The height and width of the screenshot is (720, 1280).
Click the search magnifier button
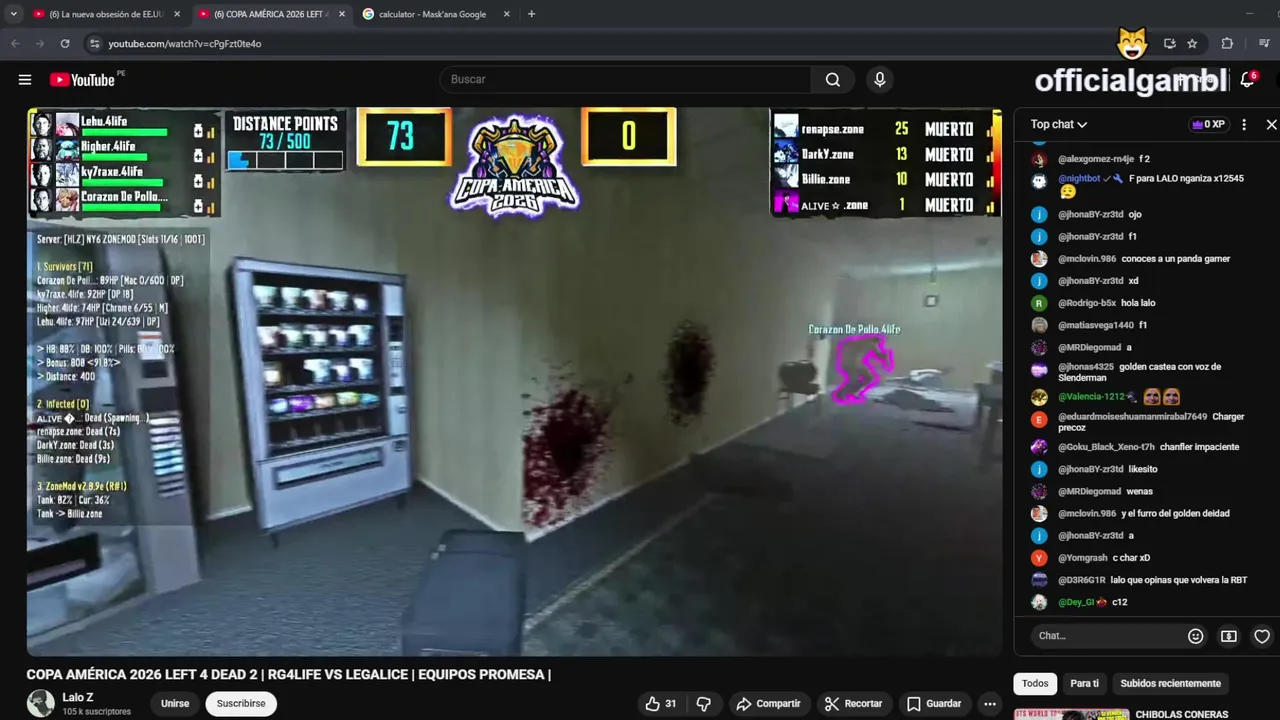pos(833,79)
